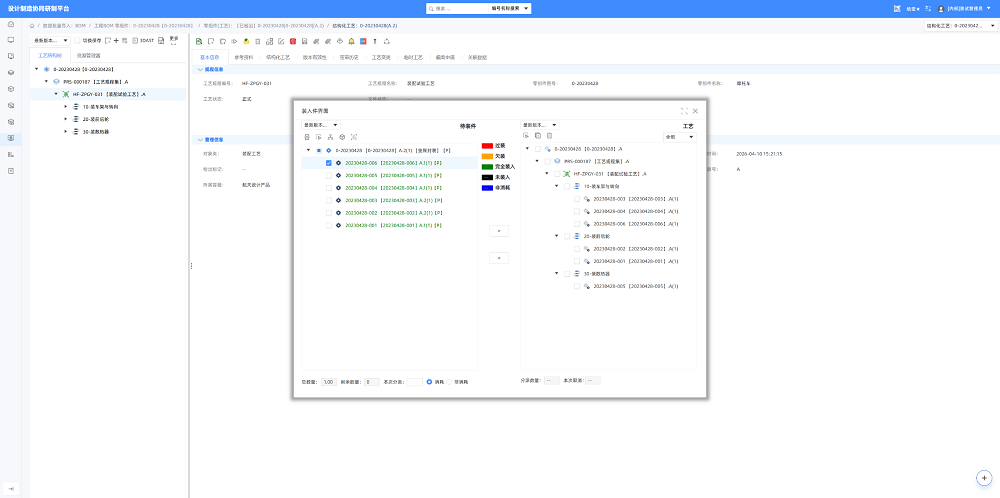Image resolution: width=1000 pixels, height=498 pixels.
Task: Click the first icon in dialog's right toolbar
Action: (x=526, y=135)
